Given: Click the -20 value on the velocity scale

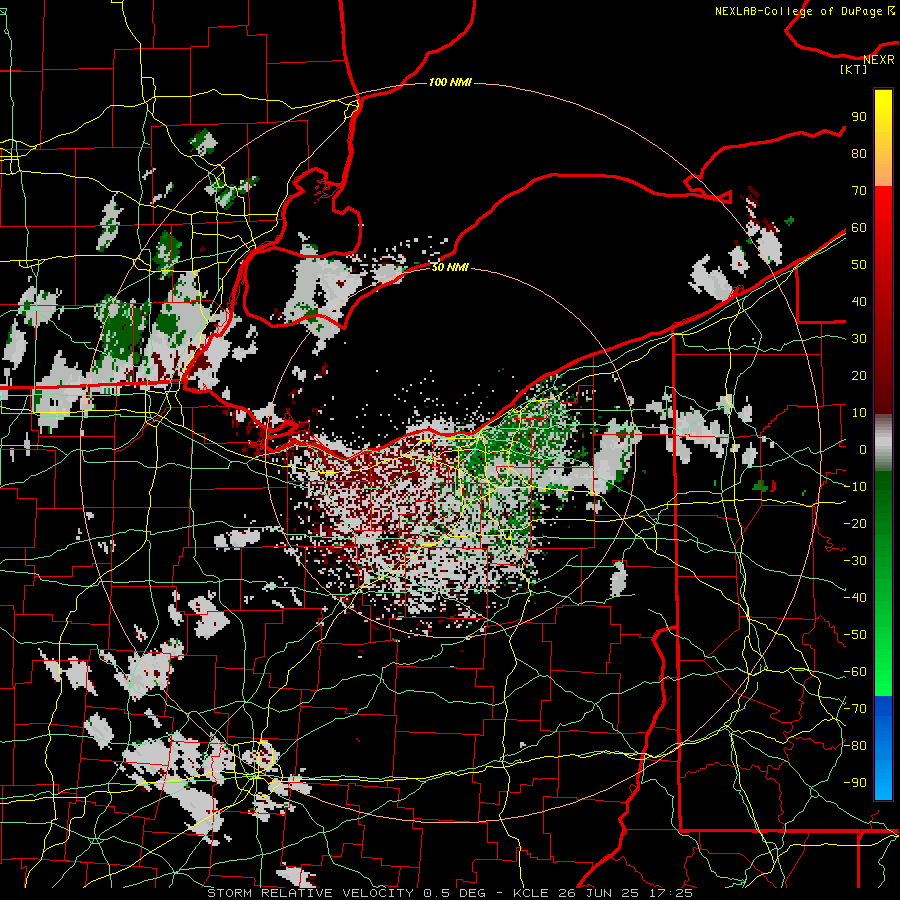Looking at the screenshot, I should (855, 523).
